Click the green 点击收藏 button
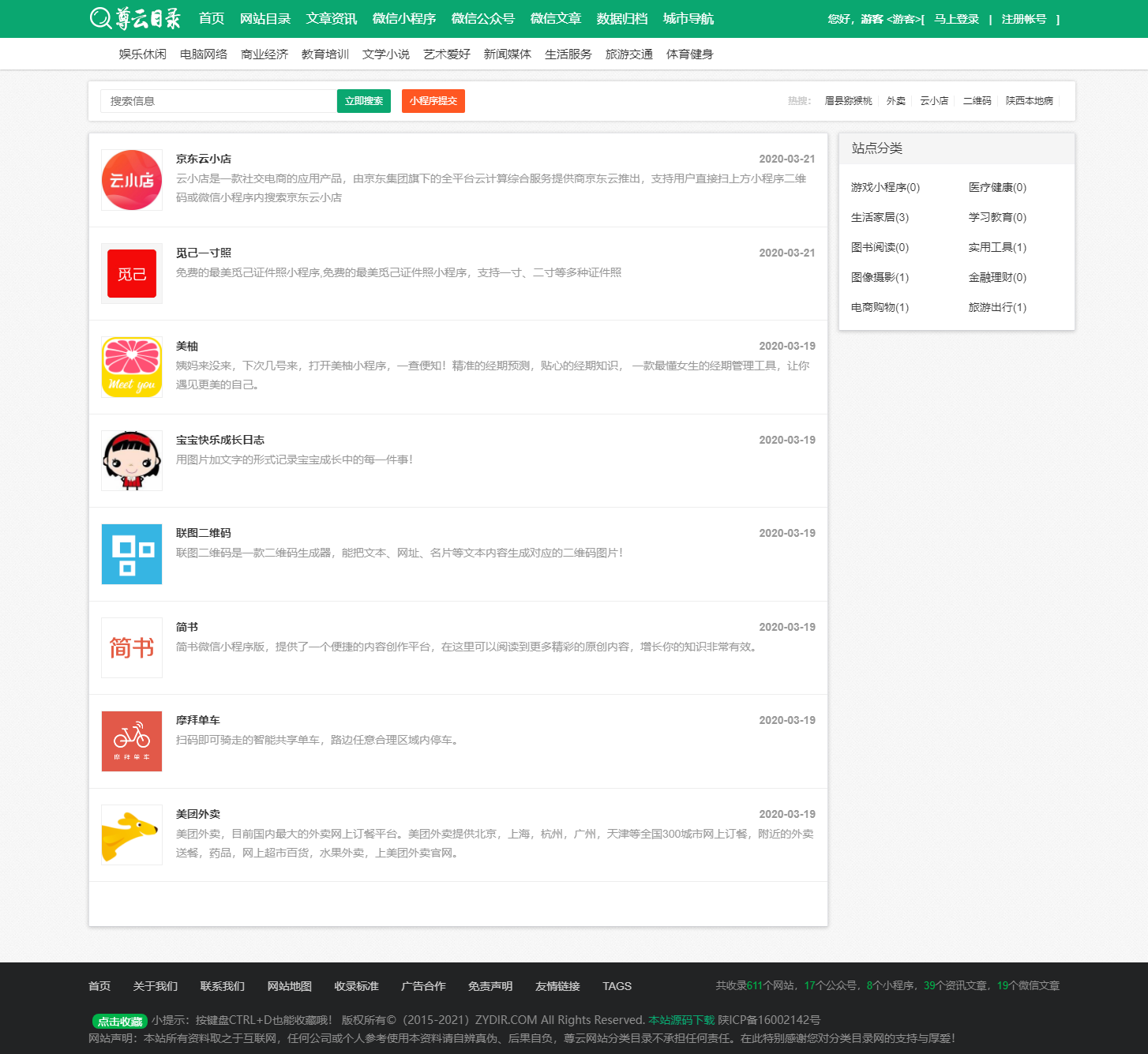 click(x=120, y=1021)
